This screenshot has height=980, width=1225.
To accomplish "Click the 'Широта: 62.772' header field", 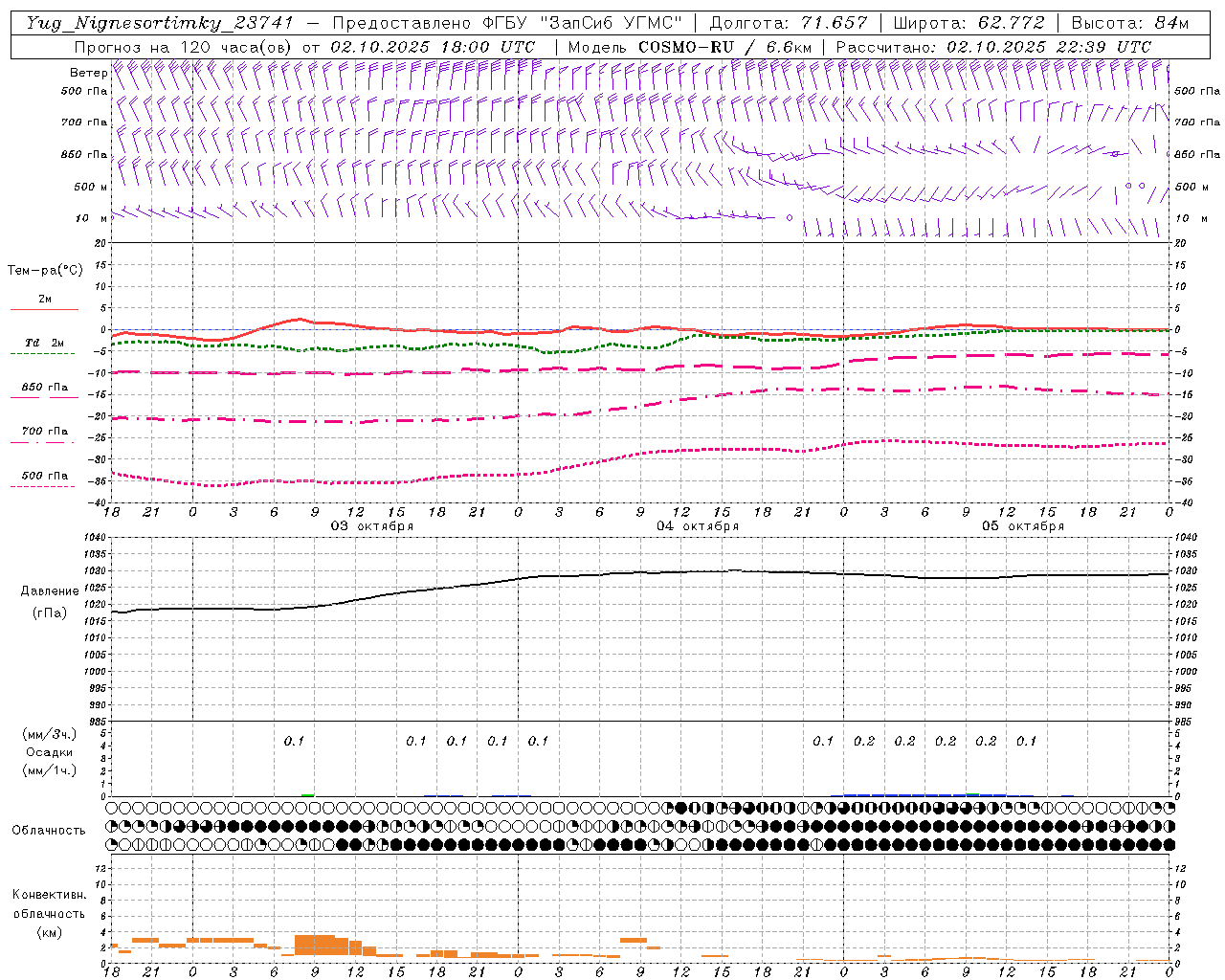I will (x=969, y=23).
